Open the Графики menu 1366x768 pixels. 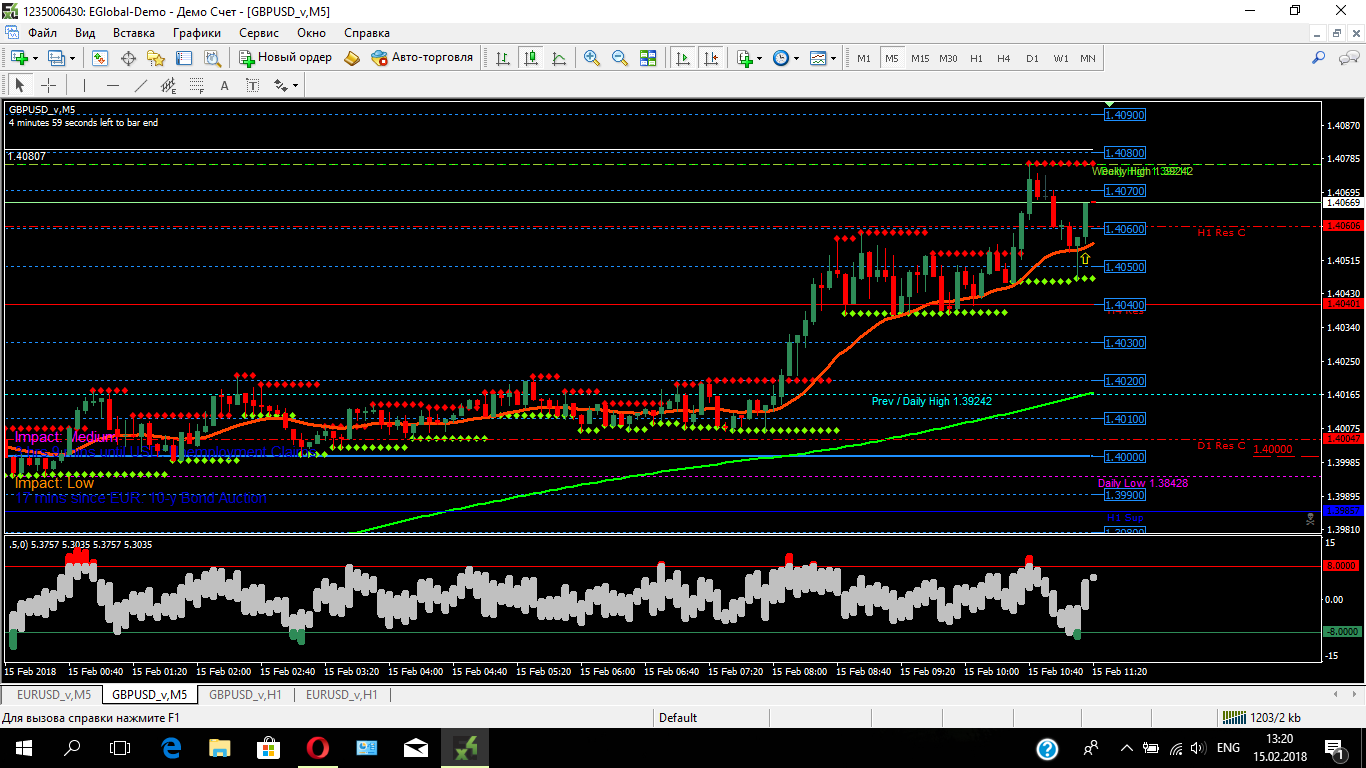click(x=196, y=33)
